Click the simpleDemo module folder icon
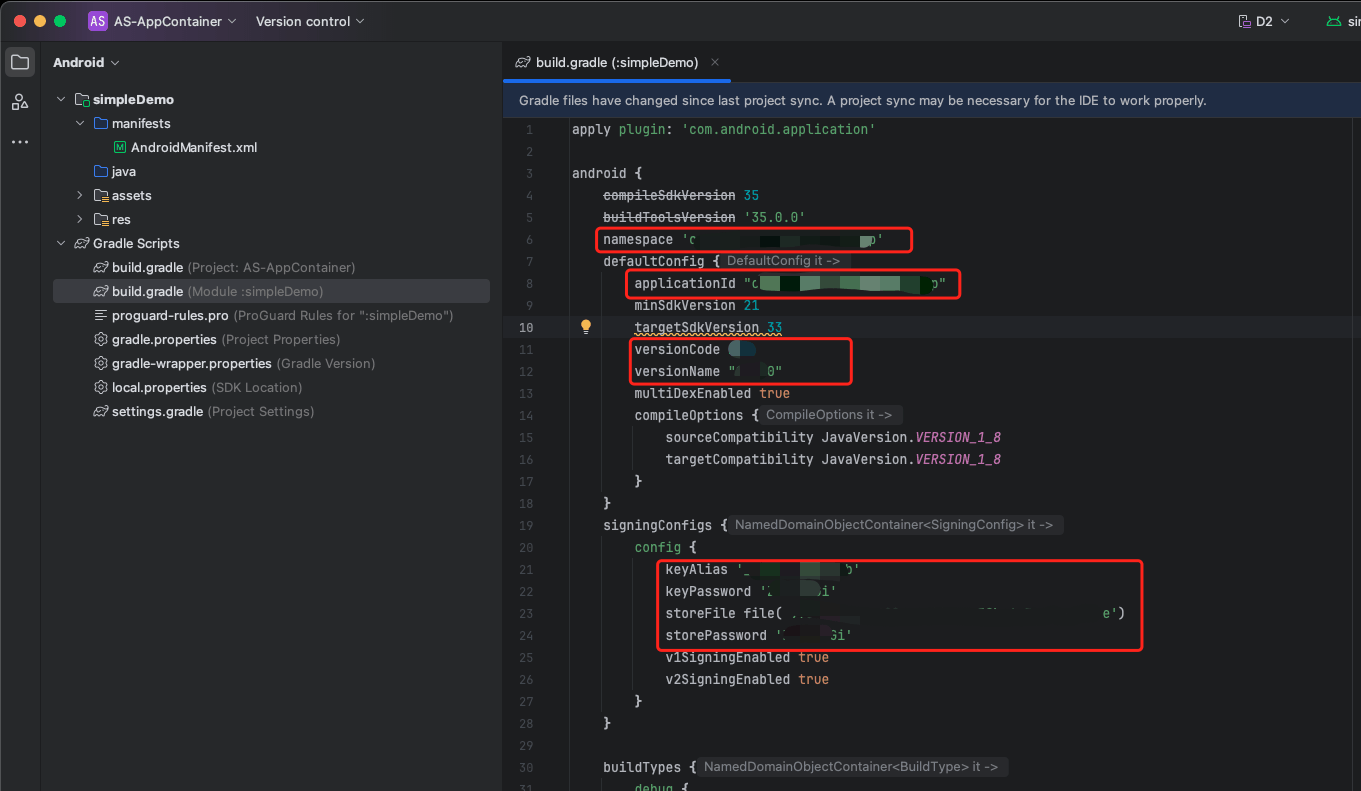The image size is (1361, 791). coord(82,99)
